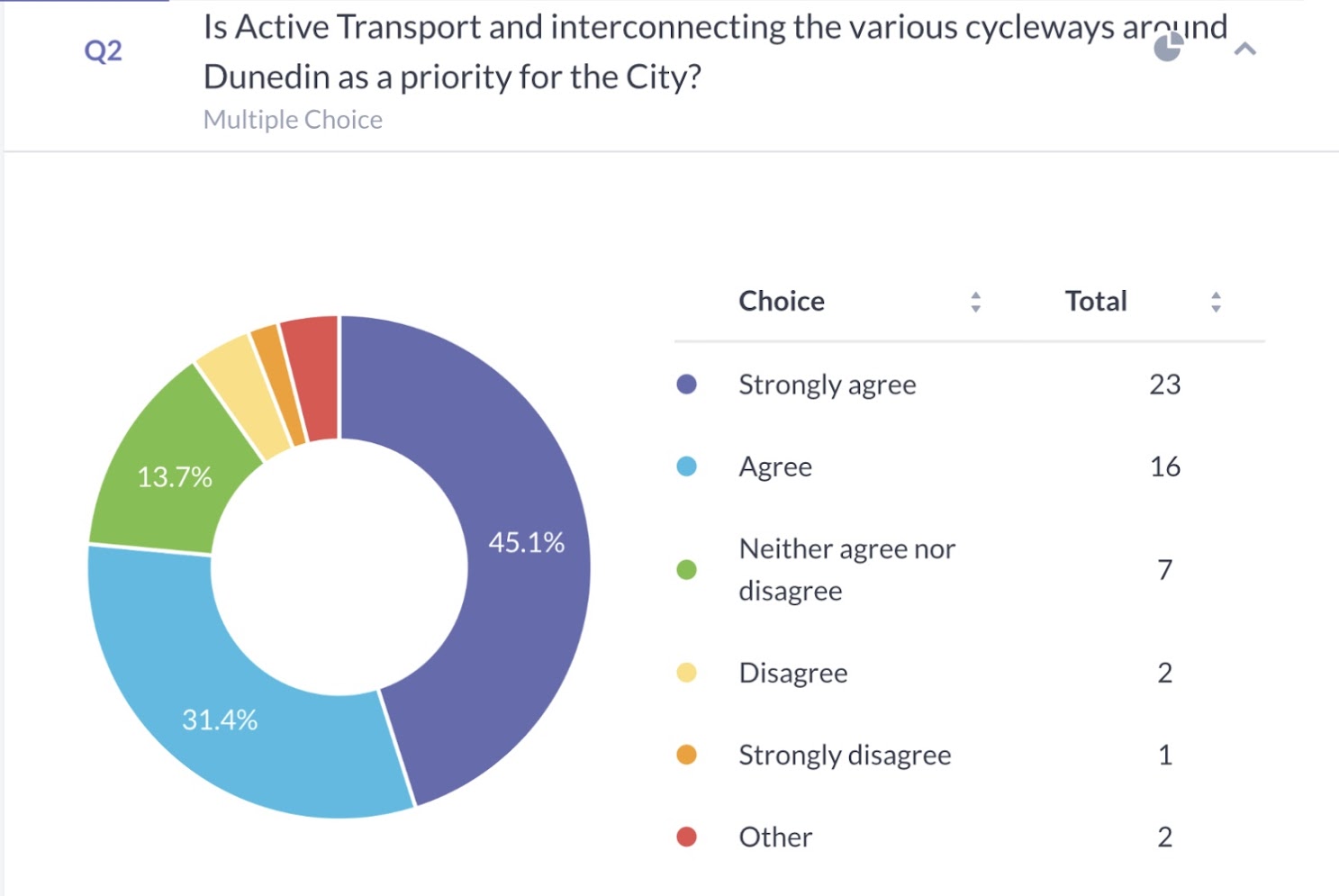Click the pie chart type icon
Viewport: 1339px width, 896px height.
pos(1168,48)
